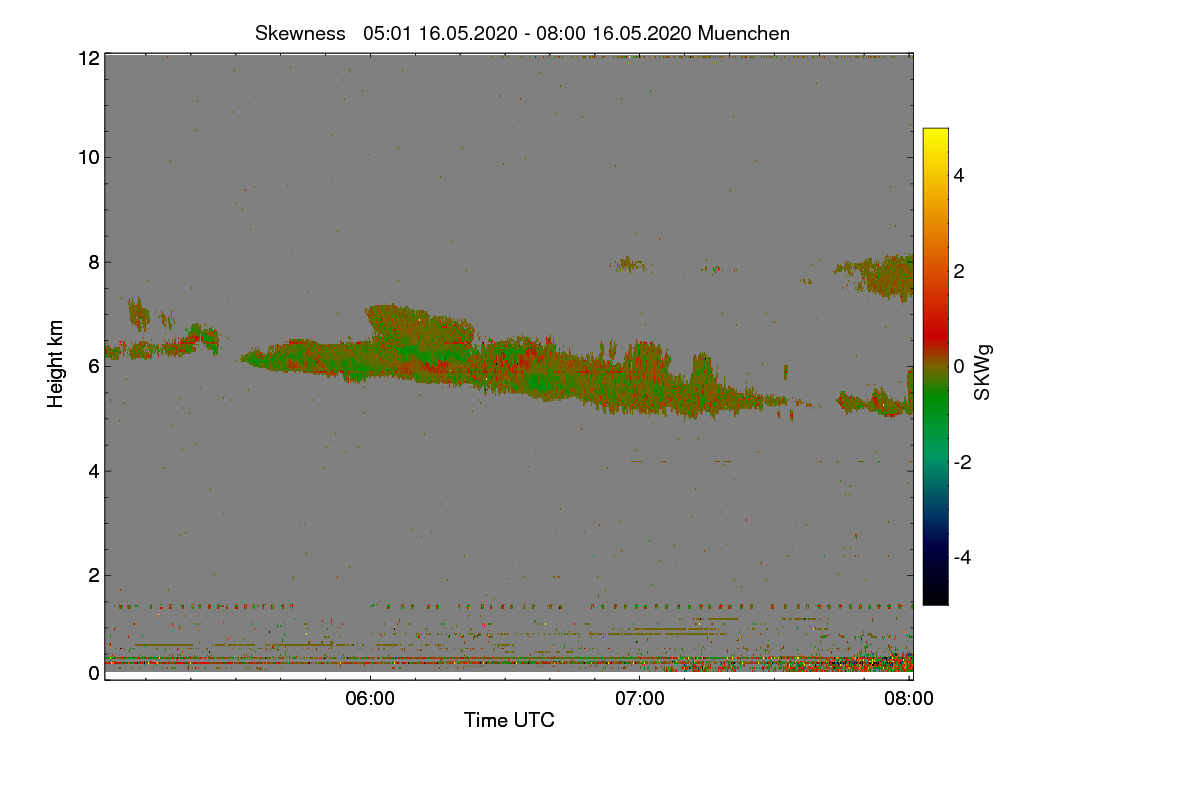
Task: Click the small cloud patch near 8 km at 07:00
Action: [x=628, y=265]
